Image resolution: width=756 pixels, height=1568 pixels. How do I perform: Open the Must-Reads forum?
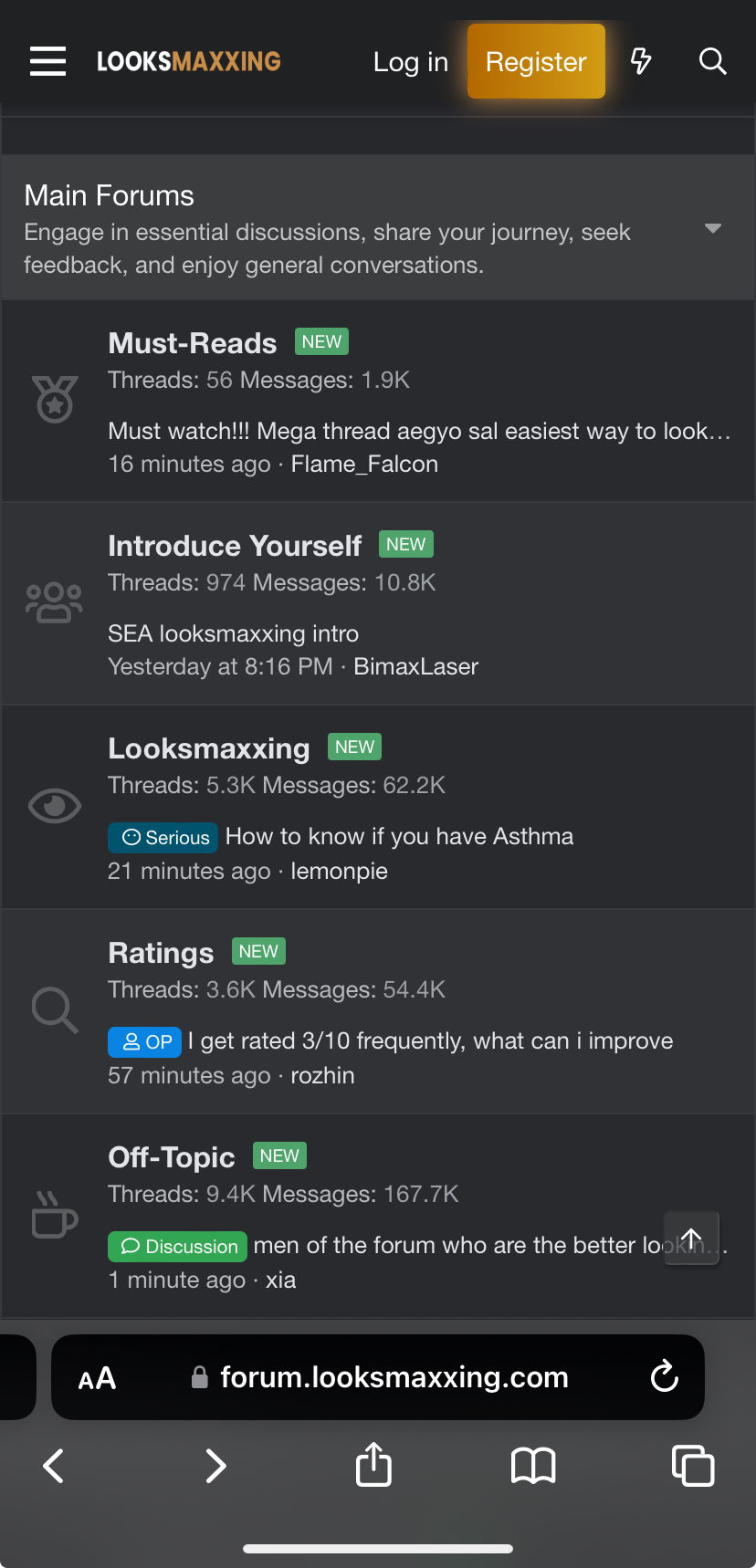(192, 343)
